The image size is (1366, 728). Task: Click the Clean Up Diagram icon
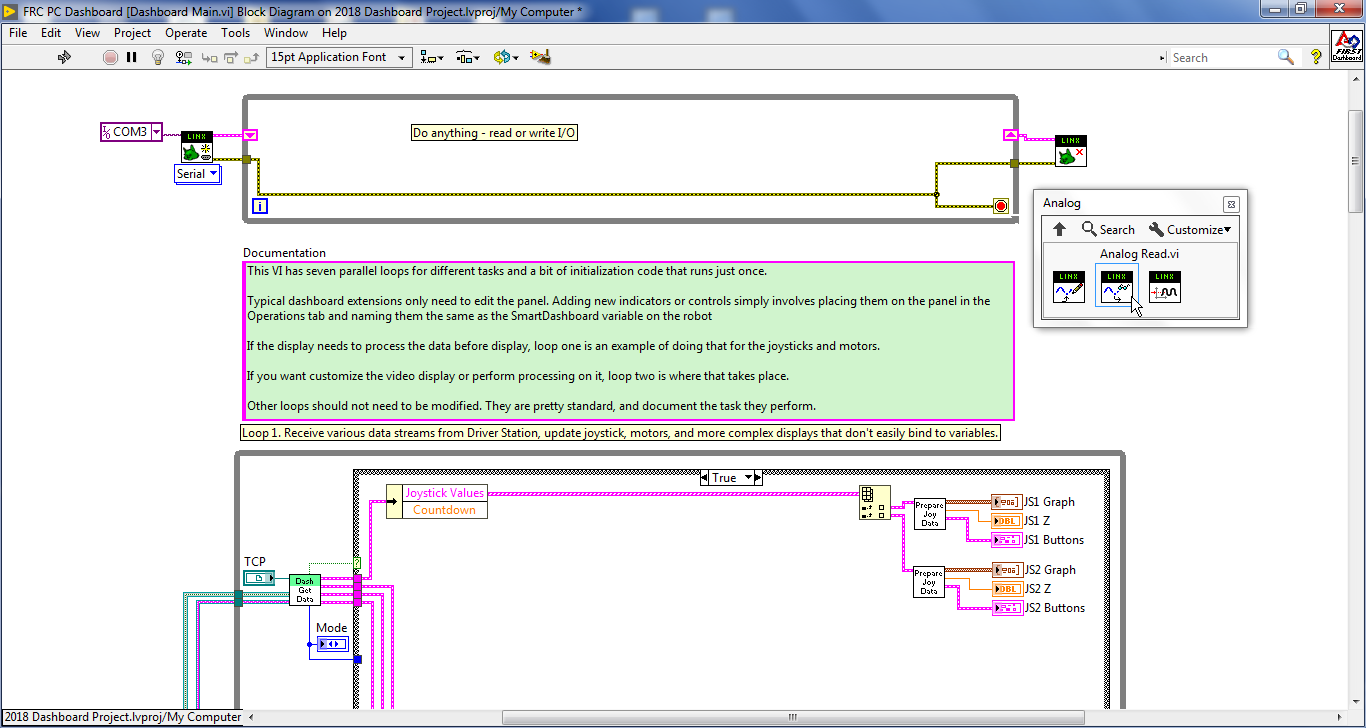(541, 57)
